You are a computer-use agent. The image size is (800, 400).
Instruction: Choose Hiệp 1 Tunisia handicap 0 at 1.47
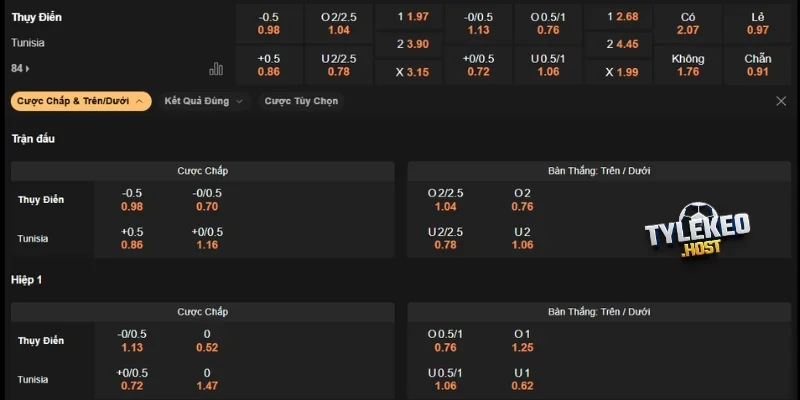click(207, 379)
